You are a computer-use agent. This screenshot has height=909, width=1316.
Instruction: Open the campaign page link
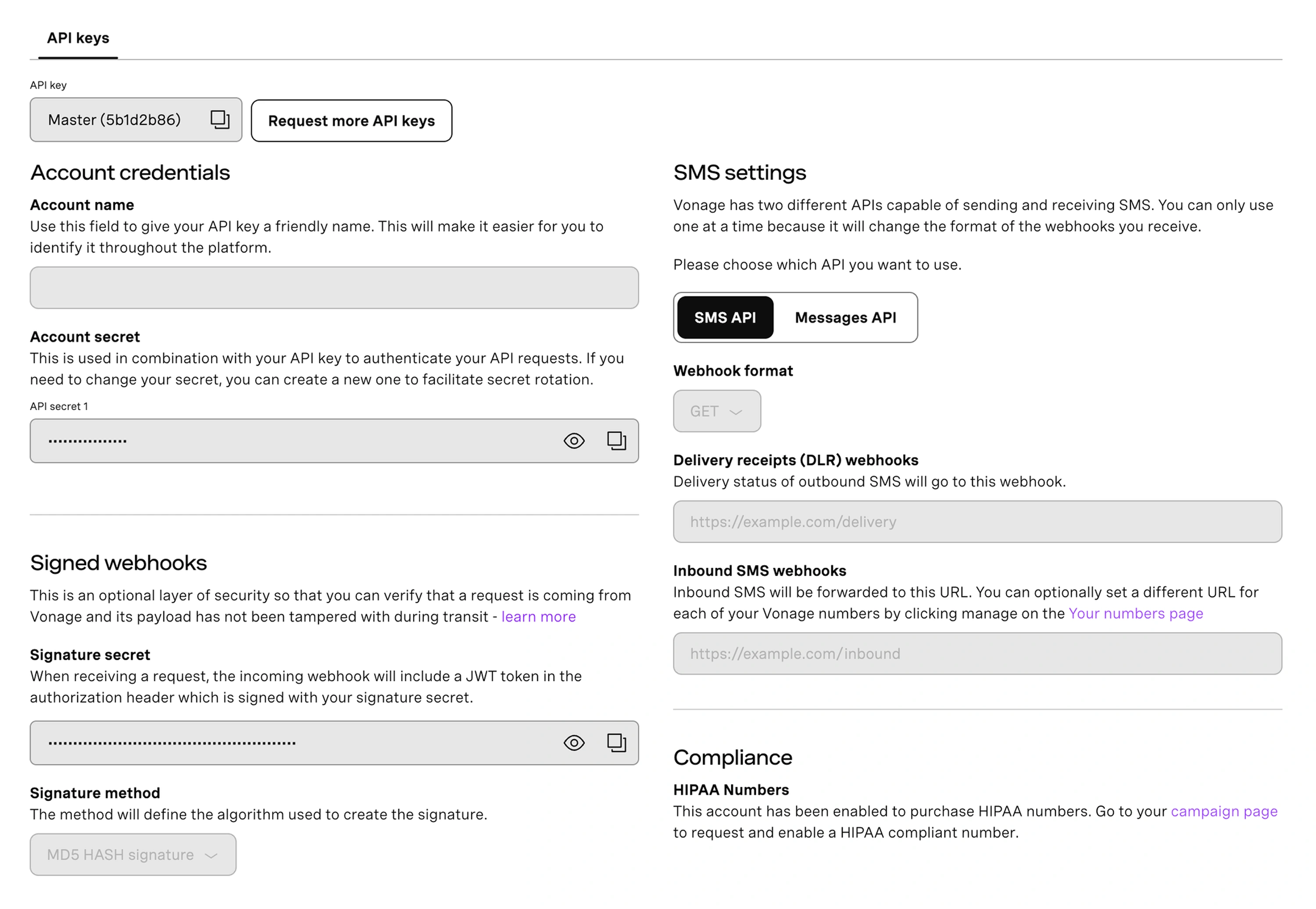pos(1224,812)
